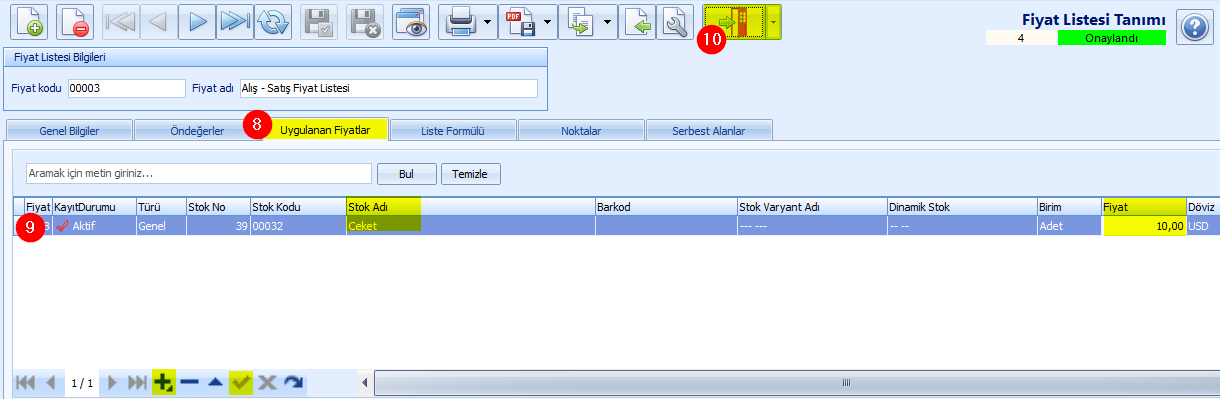This screenshot has width=1220, height=399.
Task: Sort by the KayıtDurumu column header
Action: [93, 207]
